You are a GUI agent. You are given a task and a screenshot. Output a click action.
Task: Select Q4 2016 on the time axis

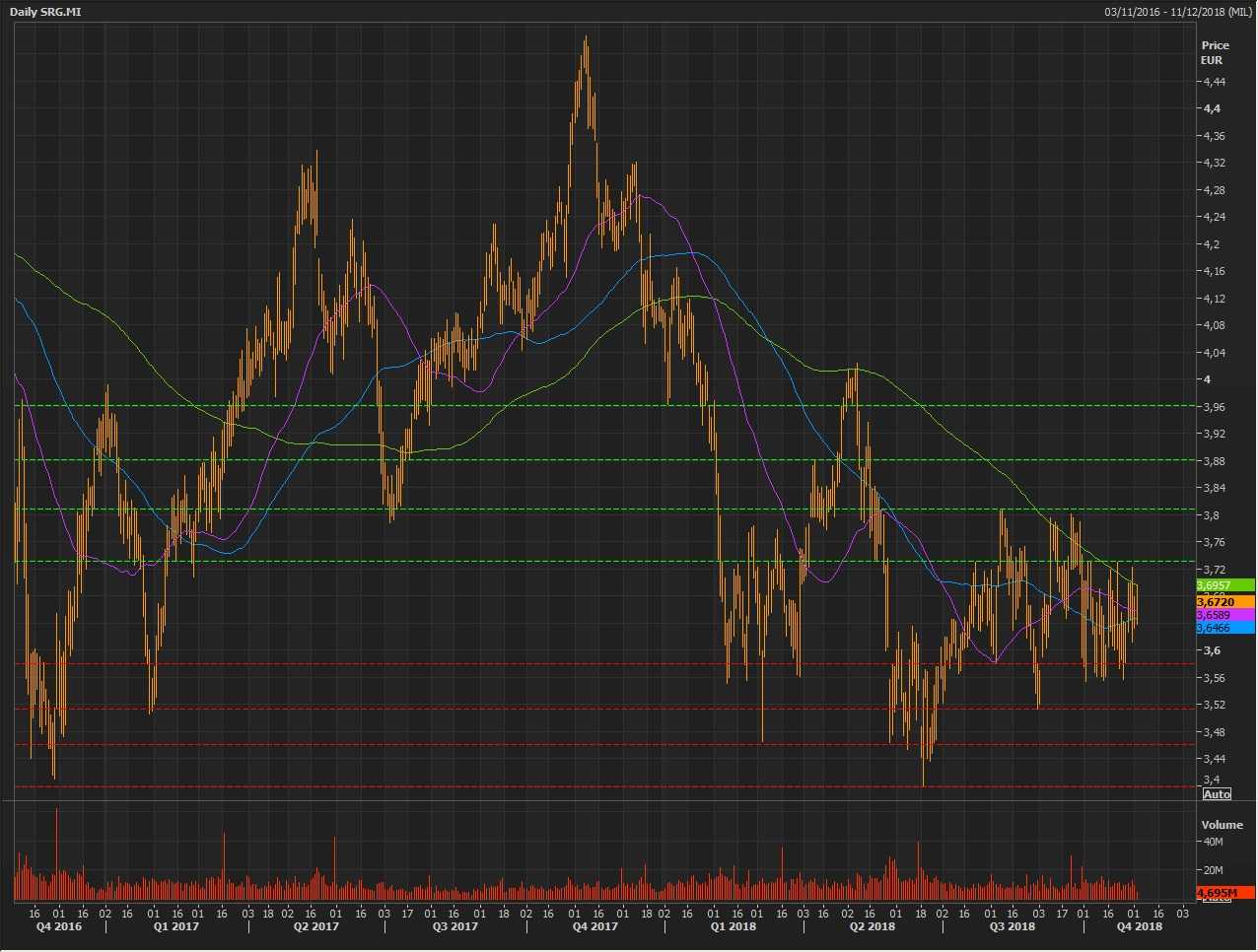[59, 926]
